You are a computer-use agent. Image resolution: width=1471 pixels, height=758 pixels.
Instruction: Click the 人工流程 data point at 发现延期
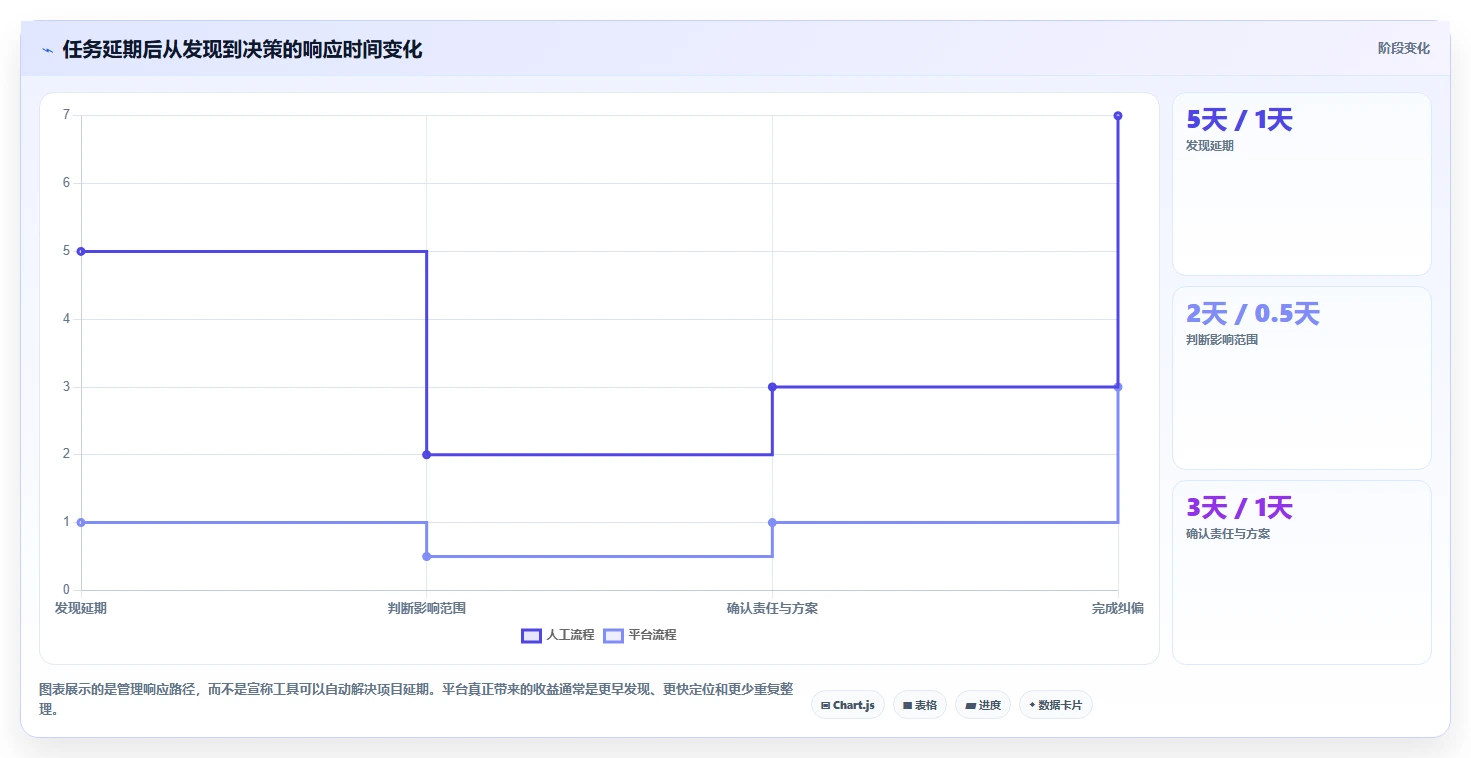point(81,251)
